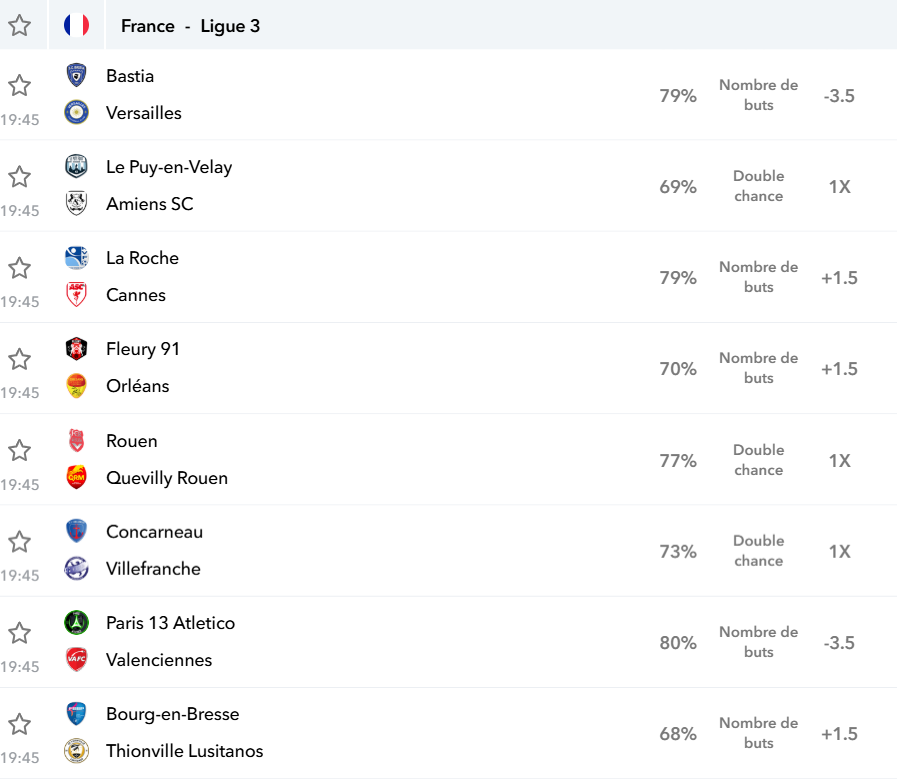Select the Bourg-en-Bresse team name
The image size is (897, 779).
(173, 714)
